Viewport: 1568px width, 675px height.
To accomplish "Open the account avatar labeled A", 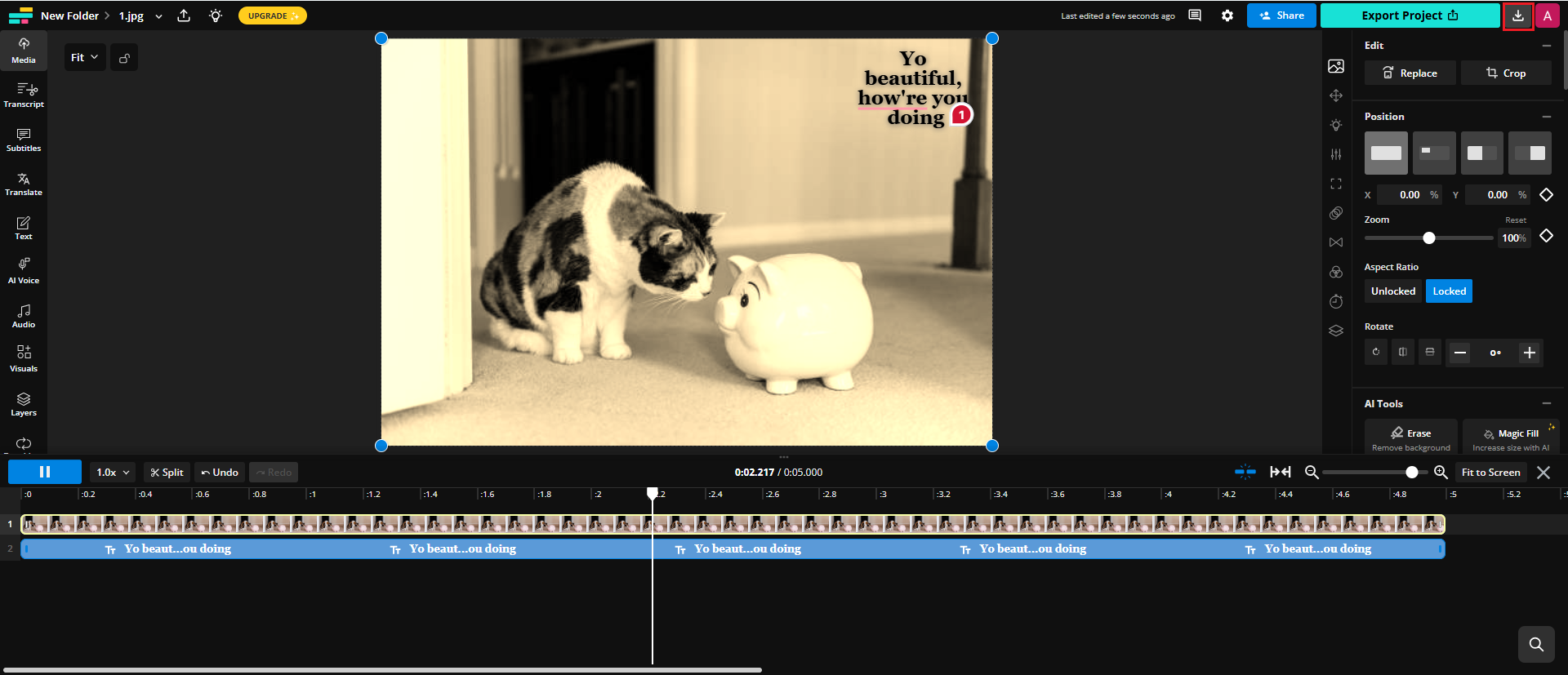I will 1548,16.
